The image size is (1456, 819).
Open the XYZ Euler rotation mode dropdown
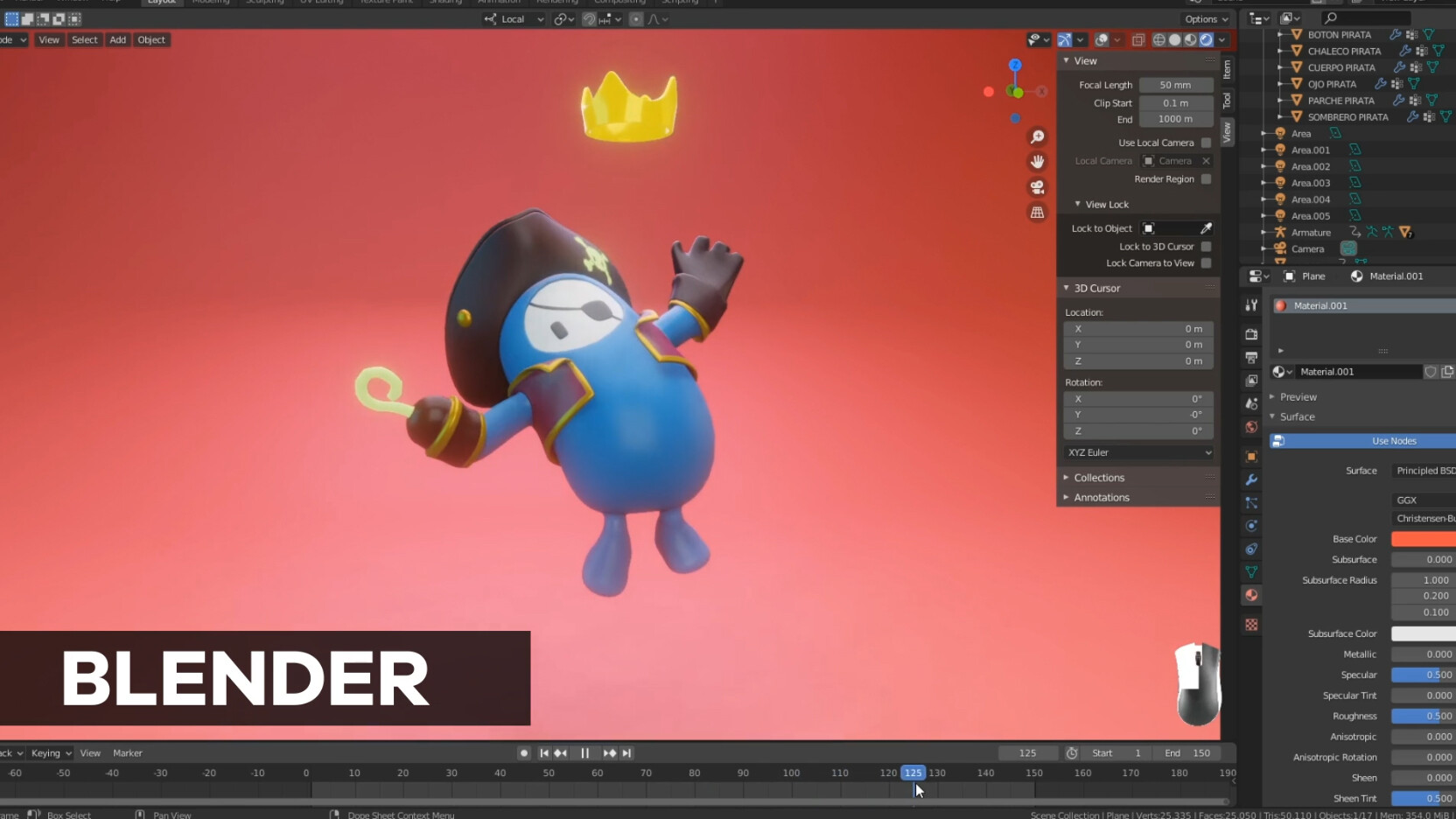tap(1137, 452)
